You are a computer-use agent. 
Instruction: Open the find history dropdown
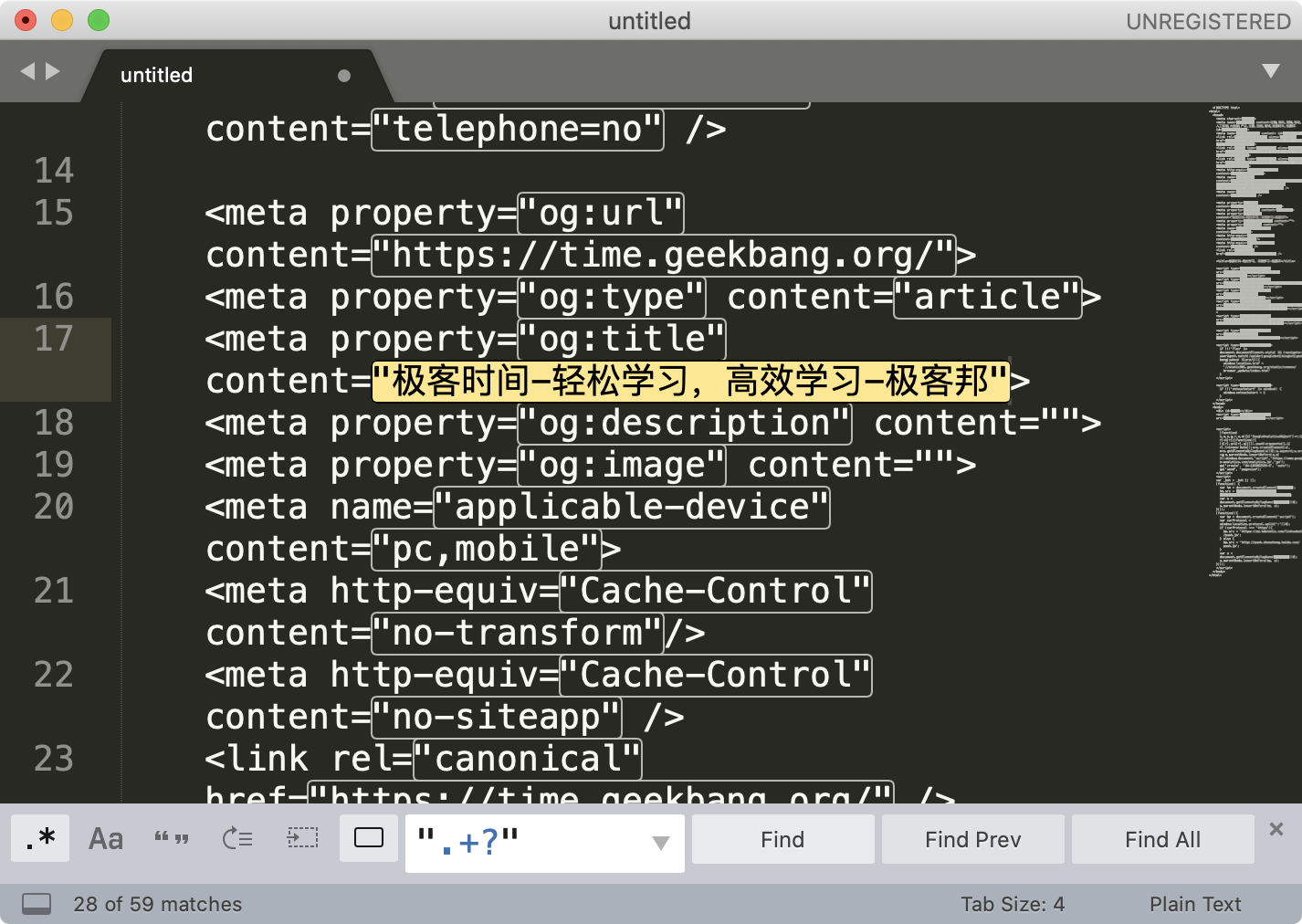(x=661, y=843)
